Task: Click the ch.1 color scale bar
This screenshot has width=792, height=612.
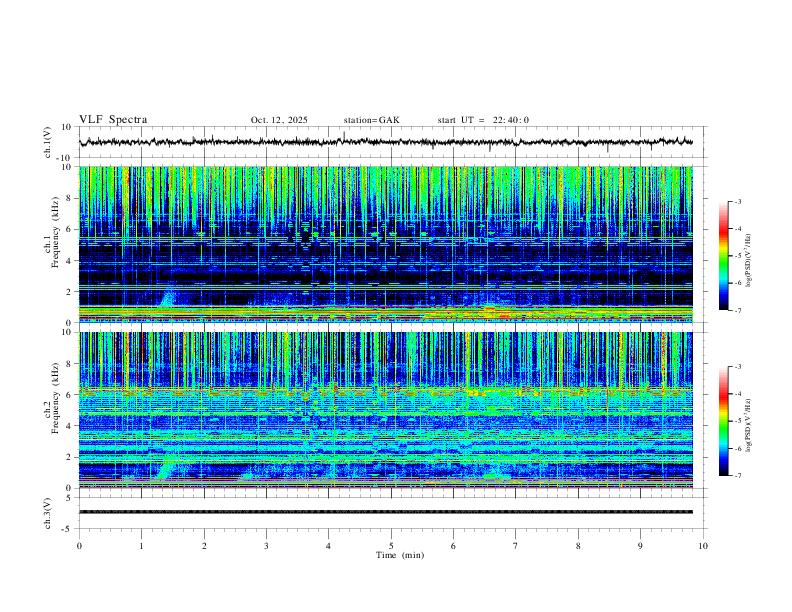Action: (724, 256)
